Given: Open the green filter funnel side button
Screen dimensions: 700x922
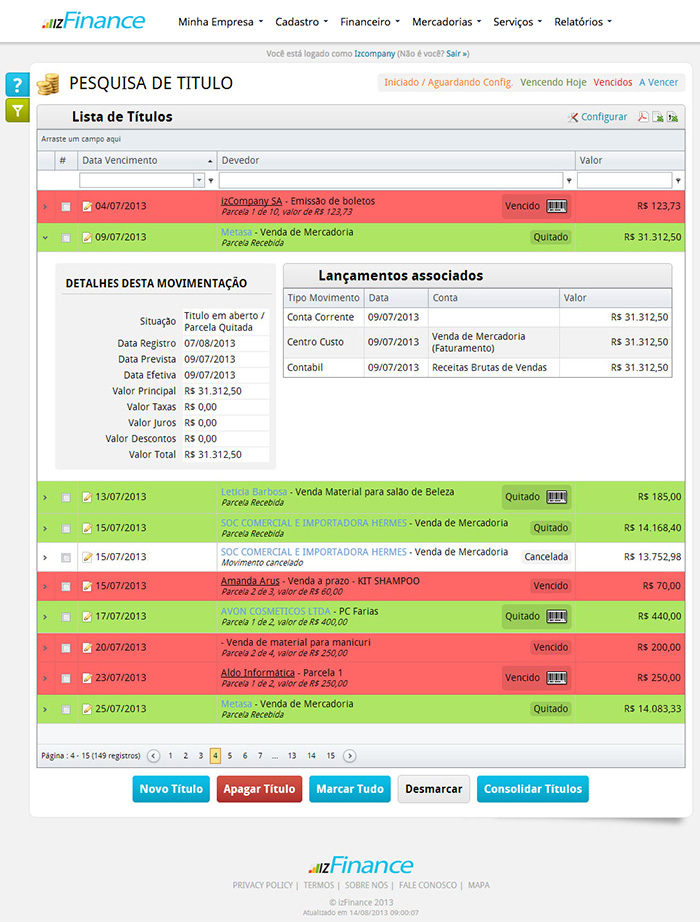Looking at the screenshot, I should (x=17, y=110).
